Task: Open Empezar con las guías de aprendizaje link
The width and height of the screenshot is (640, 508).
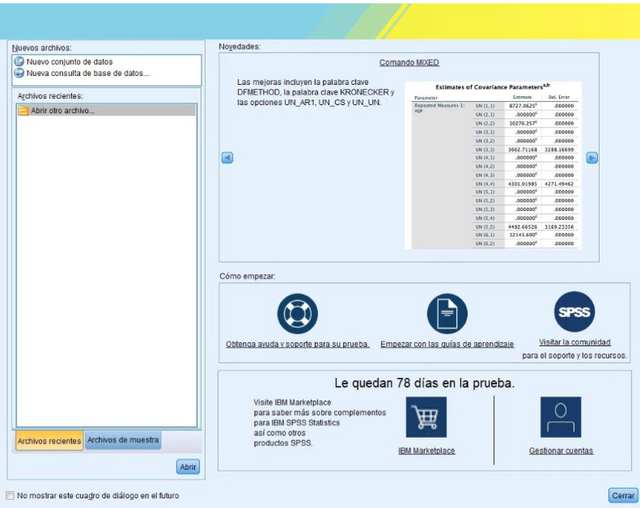Action: pos(447,344)
